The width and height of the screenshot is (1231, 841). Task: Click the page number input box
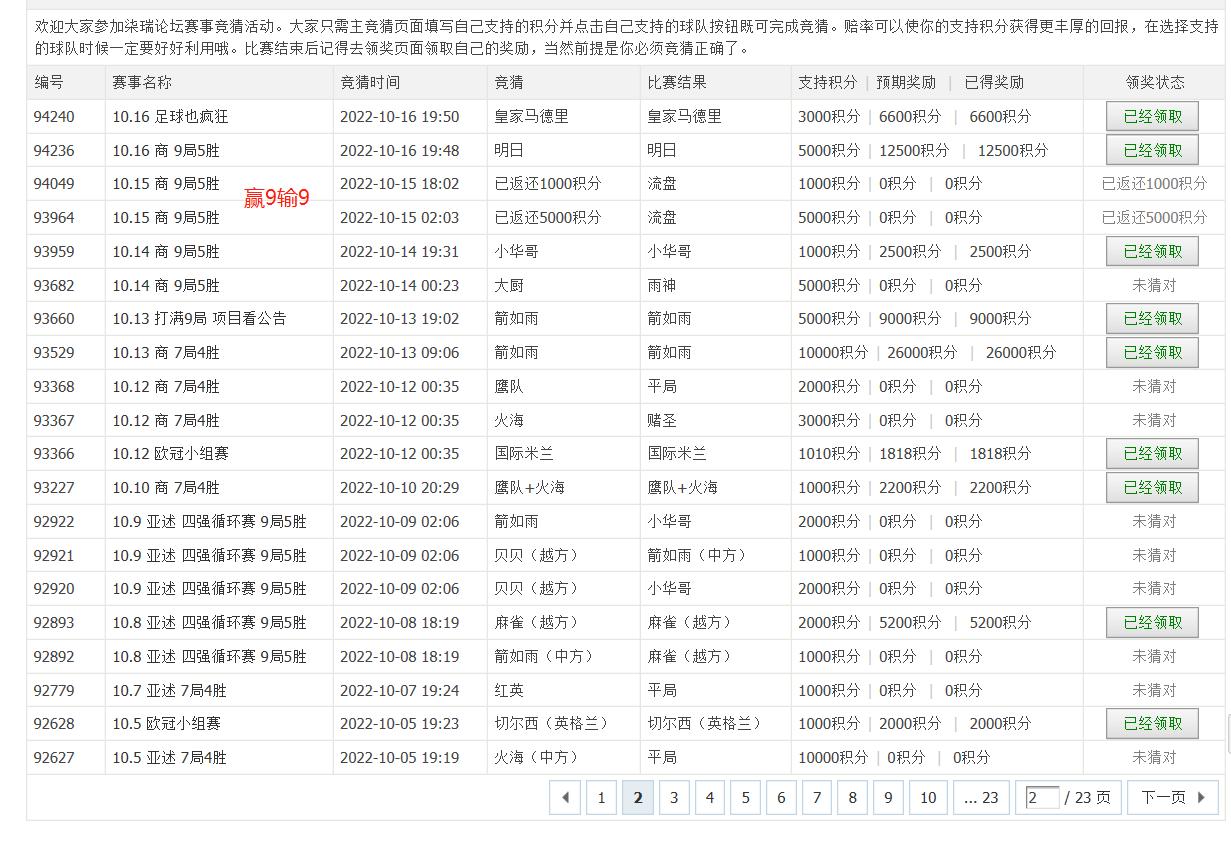point(1042,798)
